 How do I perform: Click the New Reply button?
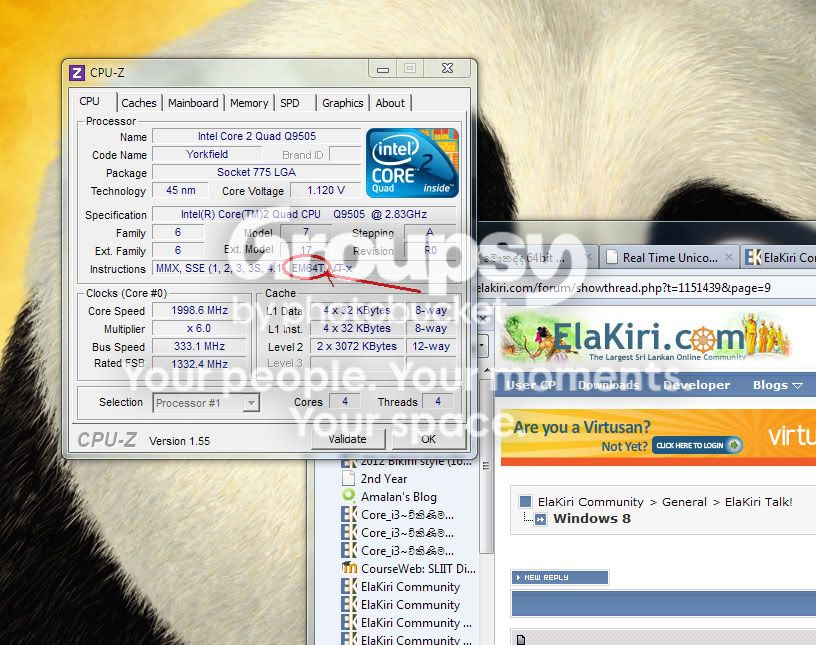[x=560, y=577]
